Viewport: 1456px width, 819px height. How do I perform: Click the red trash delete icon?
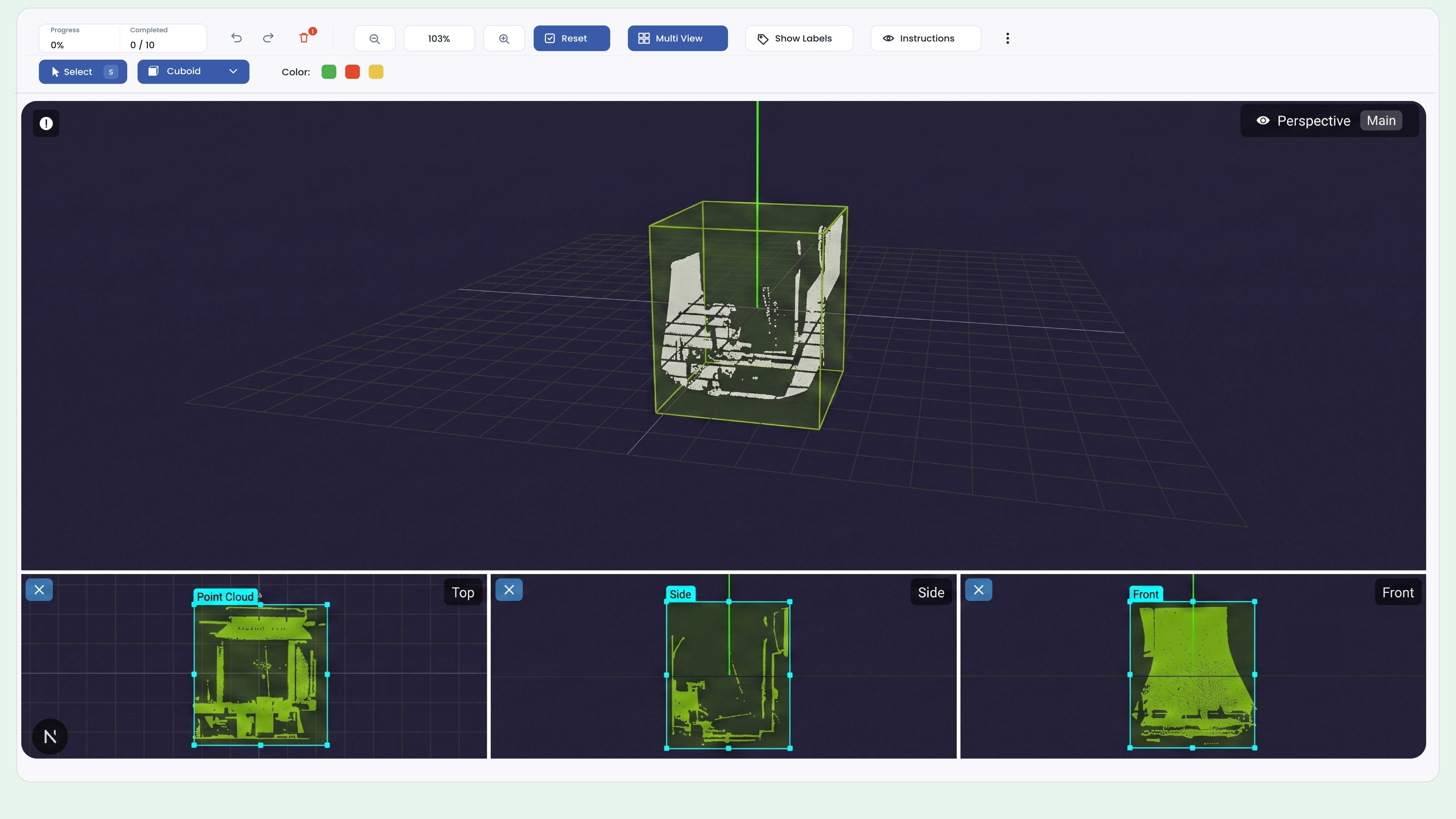304,38
